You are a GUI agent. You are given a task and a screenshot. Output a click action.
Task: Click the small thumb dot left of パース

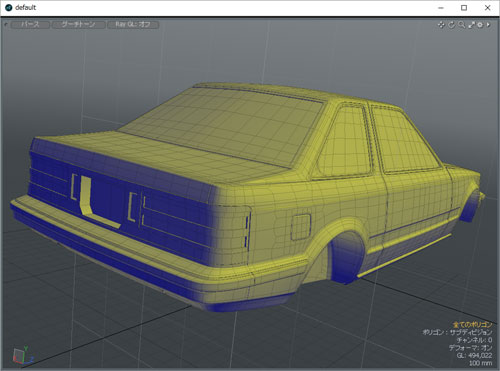tap(6, 24)
